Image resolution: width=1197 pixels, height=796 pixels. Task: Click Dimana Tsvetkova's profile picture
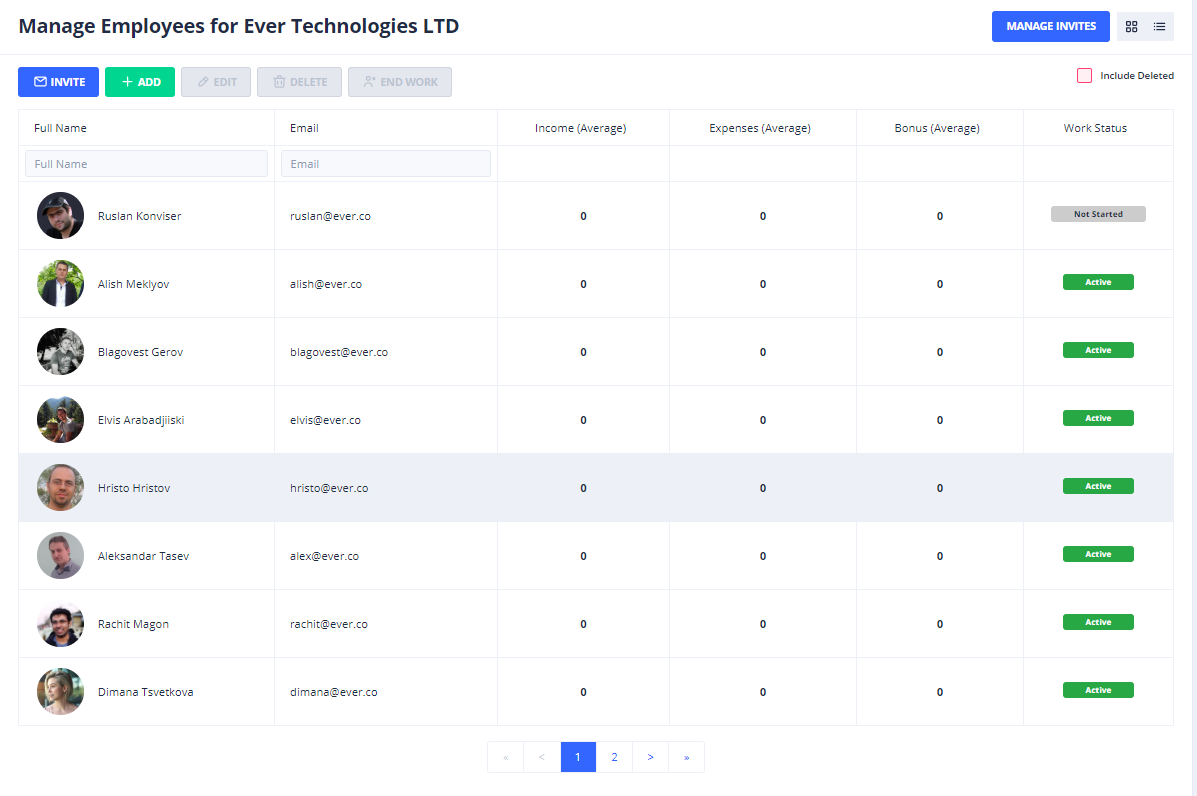(x=60, y=692)
